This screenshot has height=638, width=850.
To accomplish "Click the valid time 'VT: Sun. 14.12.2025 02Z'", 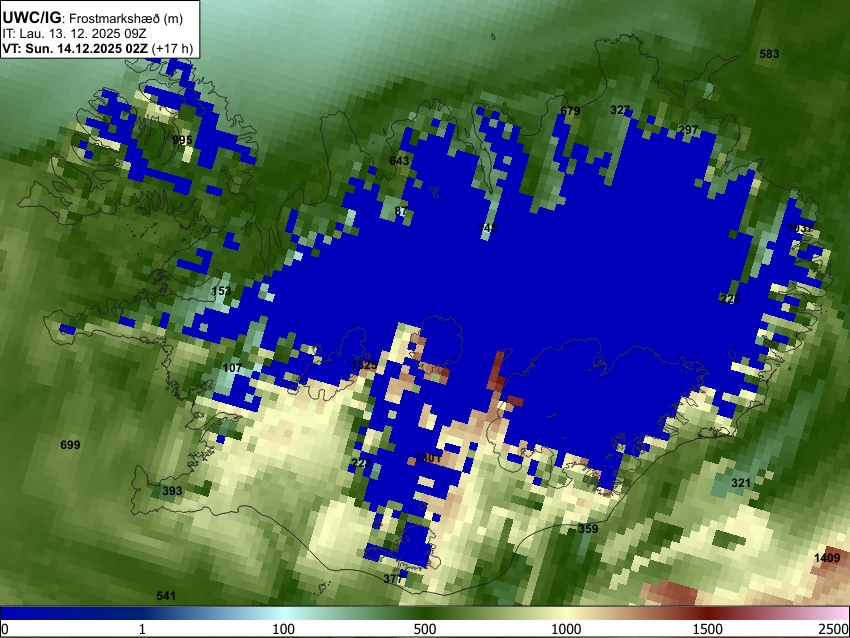I will coord(75,48).
